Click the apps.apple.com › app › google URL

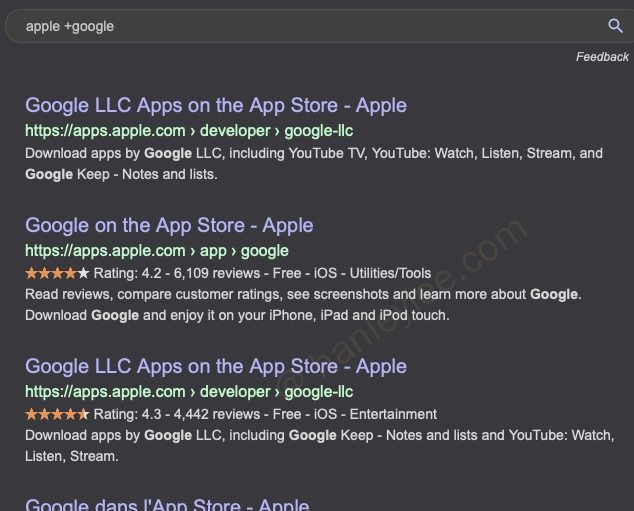[156, 251]
